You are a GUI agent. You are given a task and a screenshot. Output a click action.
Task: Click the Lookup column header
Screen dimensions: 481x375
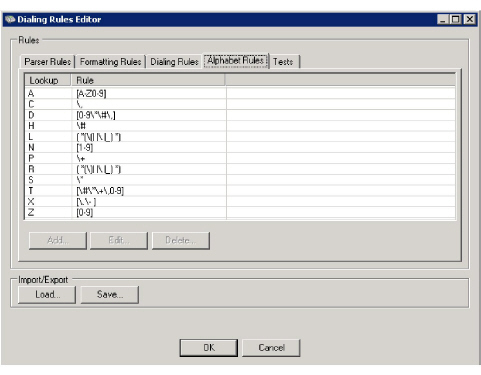(x=48, y=80)
